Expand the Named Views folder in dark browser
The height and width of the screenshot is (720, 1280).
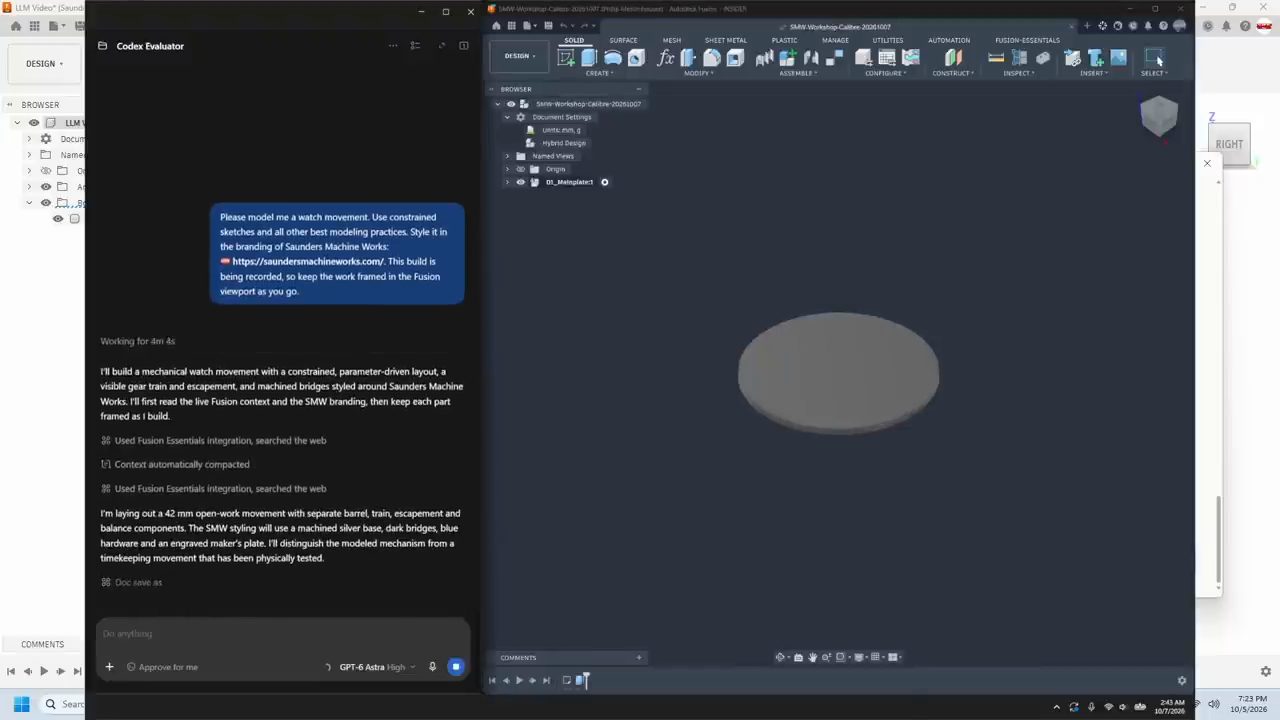click(x=507, y=156)
